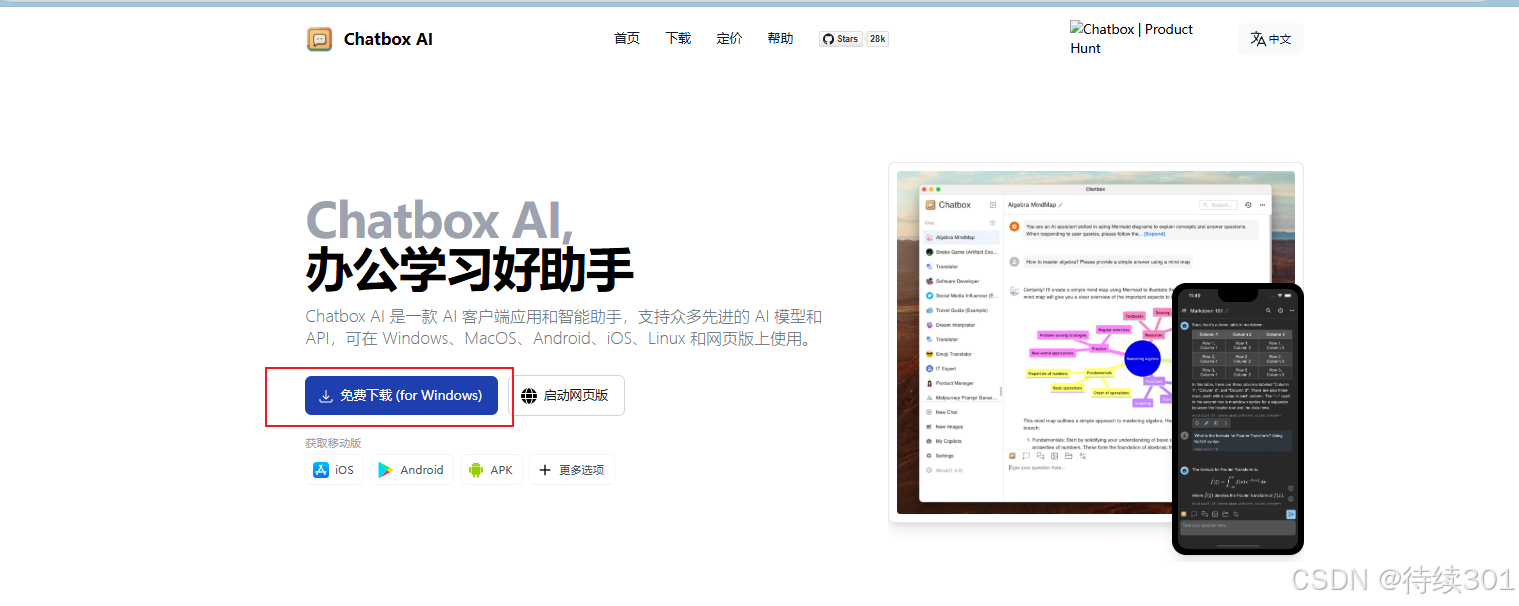Go to the 首页 nav item
The width and height of the screenshot is (1519, 606).
coord(627,38)
